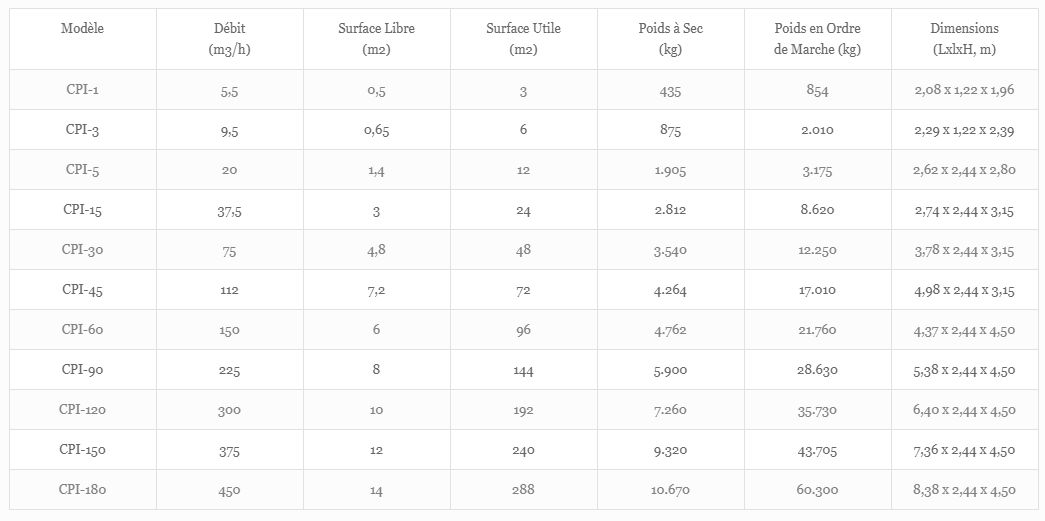Click the Surface Libre (m2) header
Image resolution: width=1045 pixels, height=521 pixels.
376,39
